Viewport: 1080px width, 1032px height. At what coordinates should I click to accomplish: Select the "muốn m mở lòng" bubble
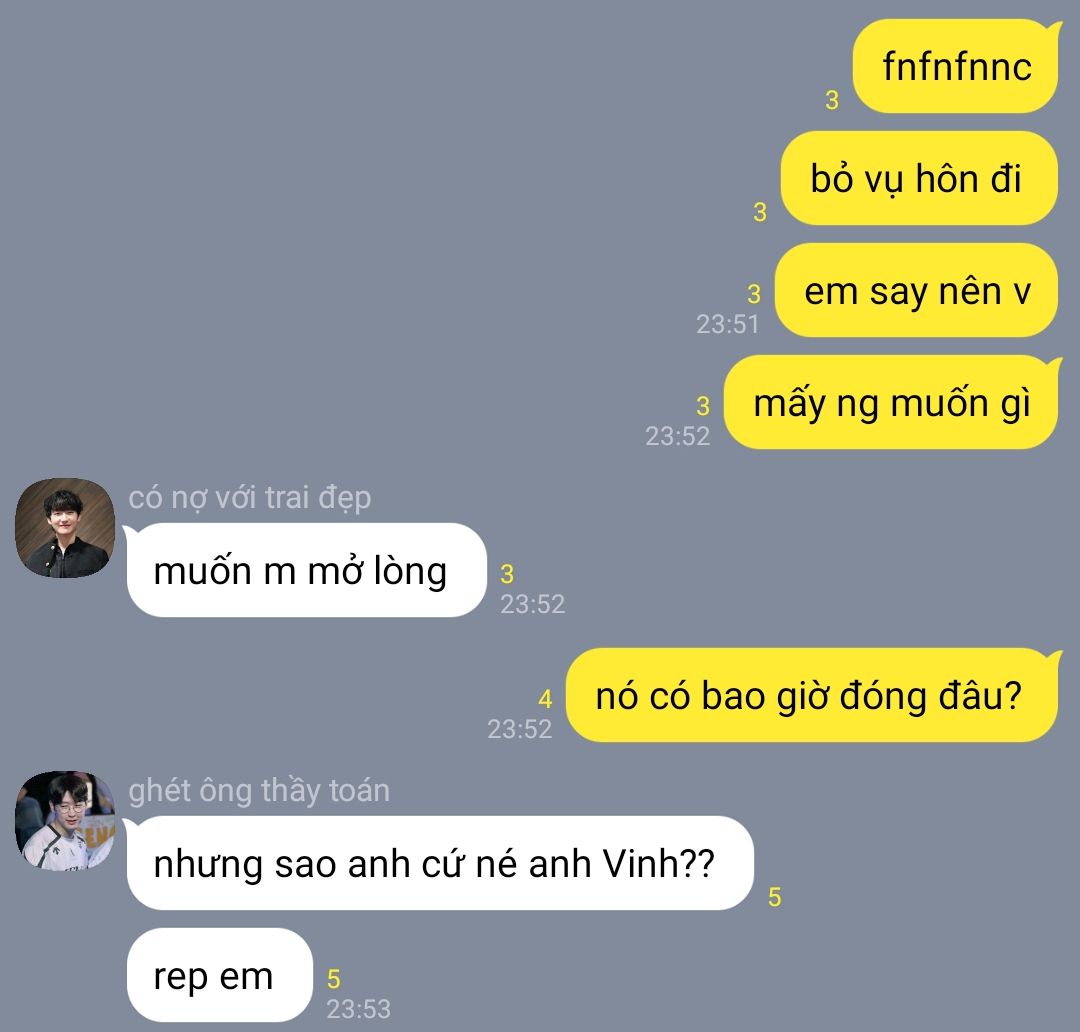tap(305, 570)
